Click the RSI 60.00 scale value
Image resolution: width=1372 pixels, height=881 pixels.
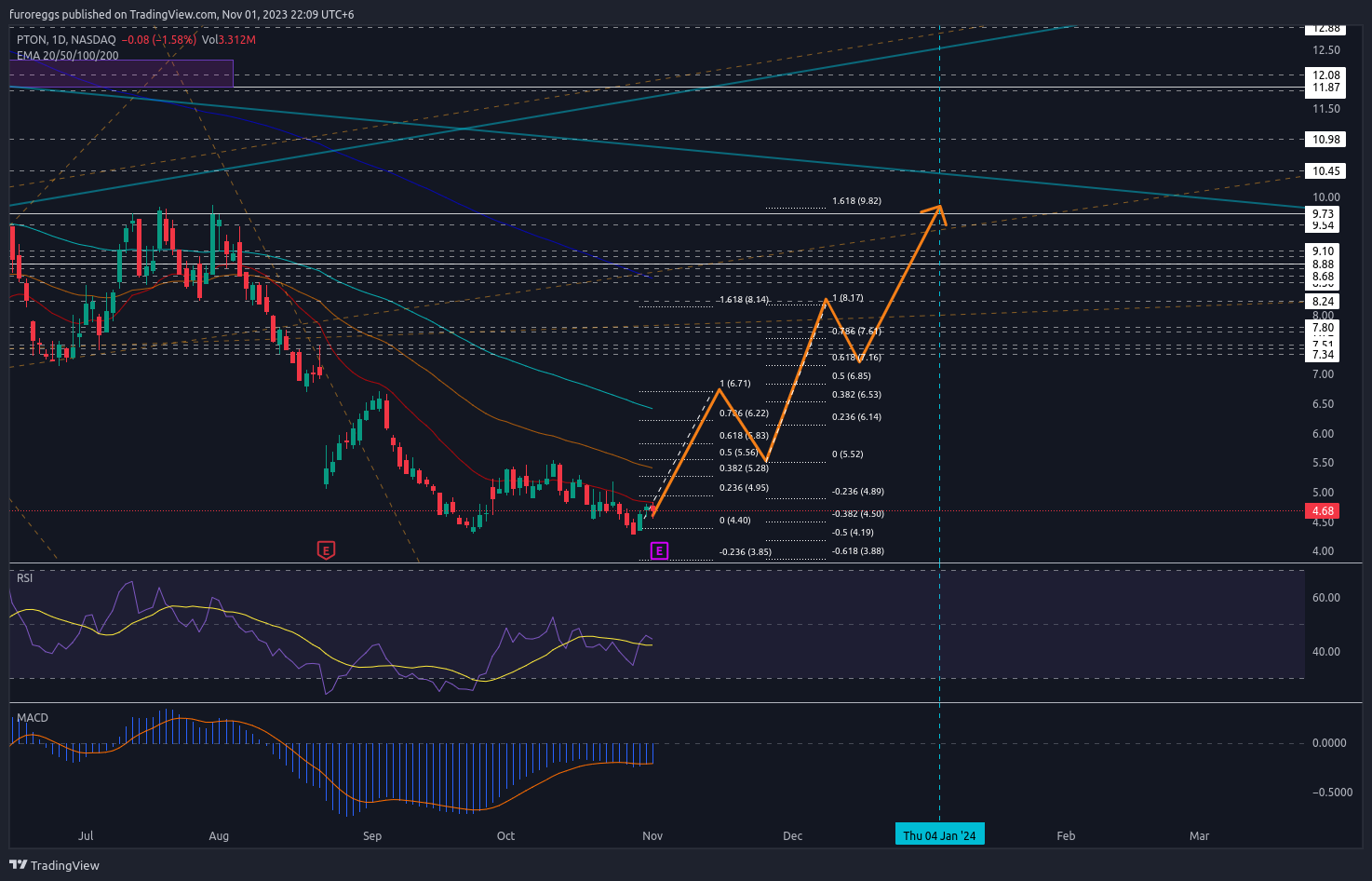pyautogui.click(x=1326, y=598)
